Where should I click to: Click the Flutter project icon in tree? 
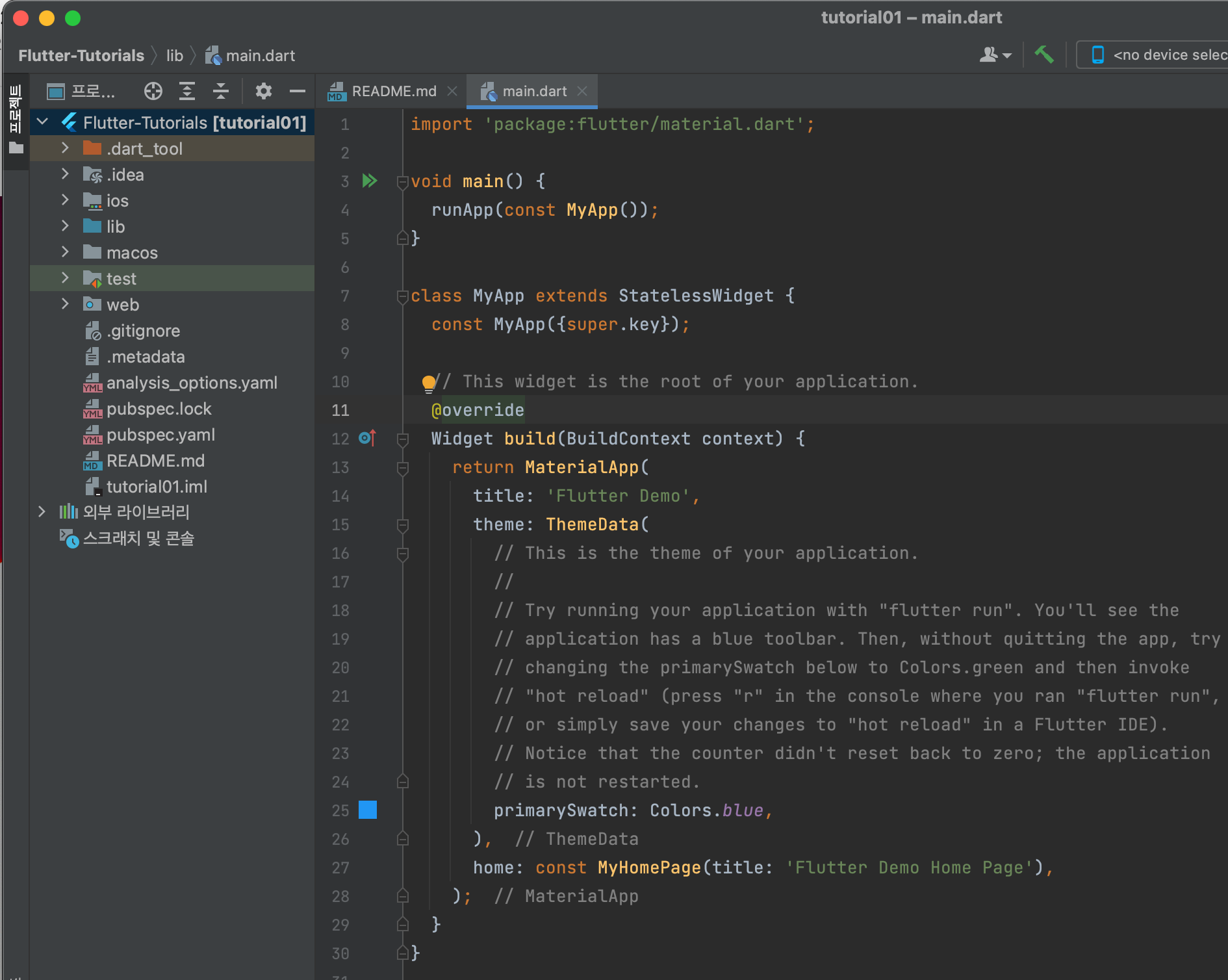(69, 122)
